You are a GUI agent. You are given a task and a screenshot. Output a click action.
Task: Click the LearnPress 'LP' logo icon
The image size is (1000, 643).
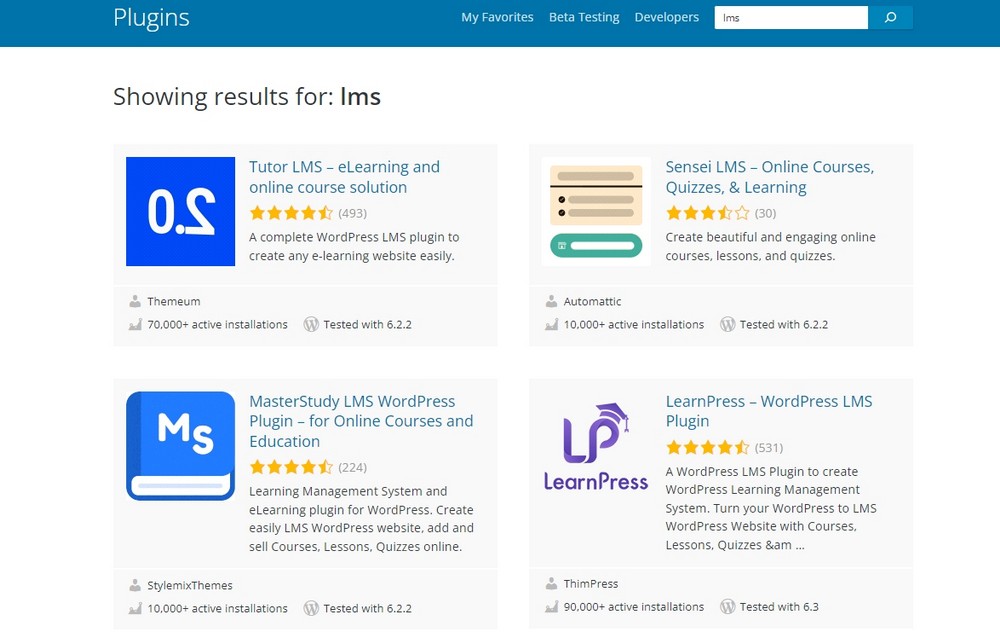pyautogui.click(x=596, y=446)
